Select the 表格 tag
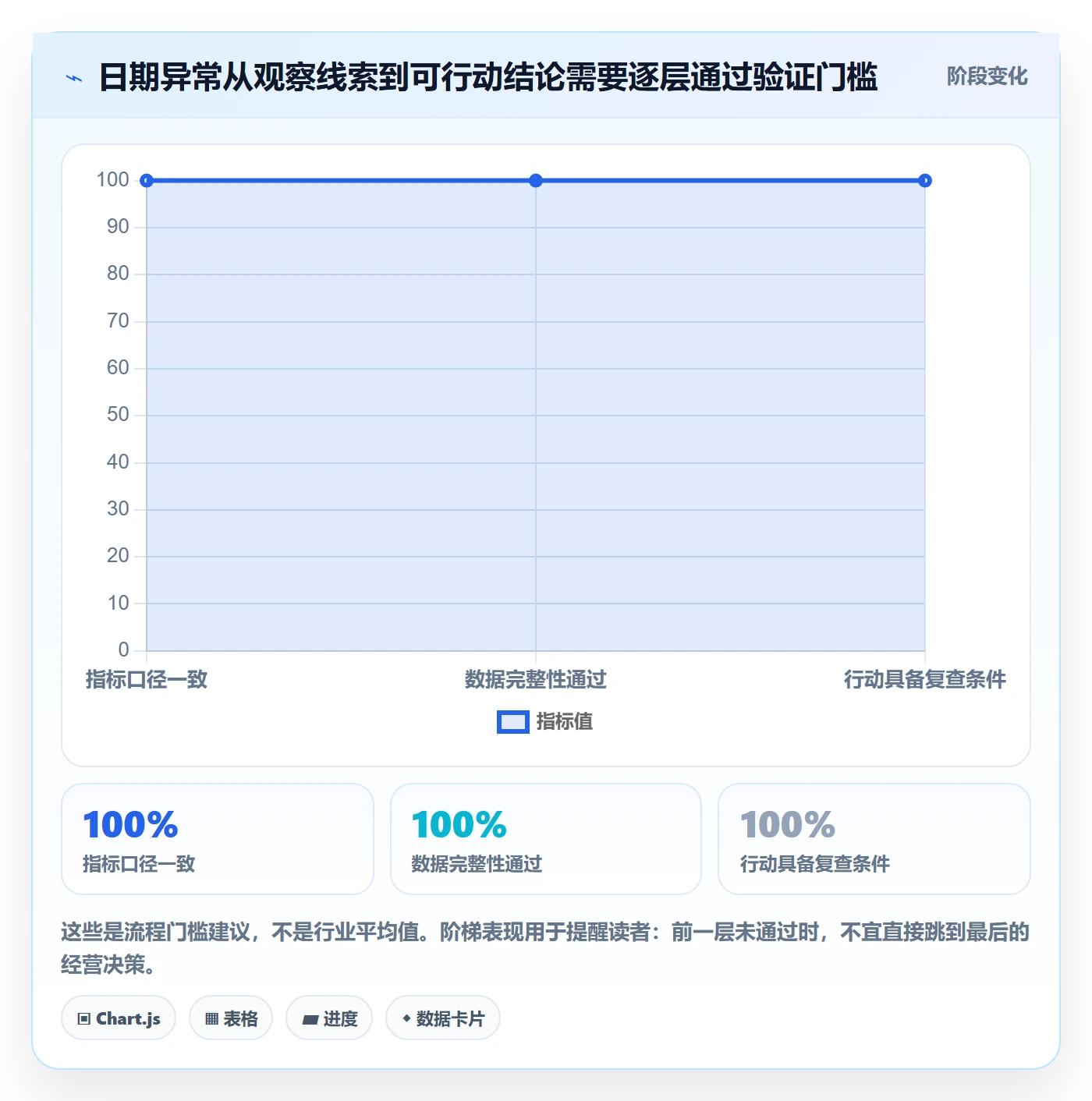The width and height of the screenshot is (1092, 1101). pyautogui.click(x=231, y=1018)
